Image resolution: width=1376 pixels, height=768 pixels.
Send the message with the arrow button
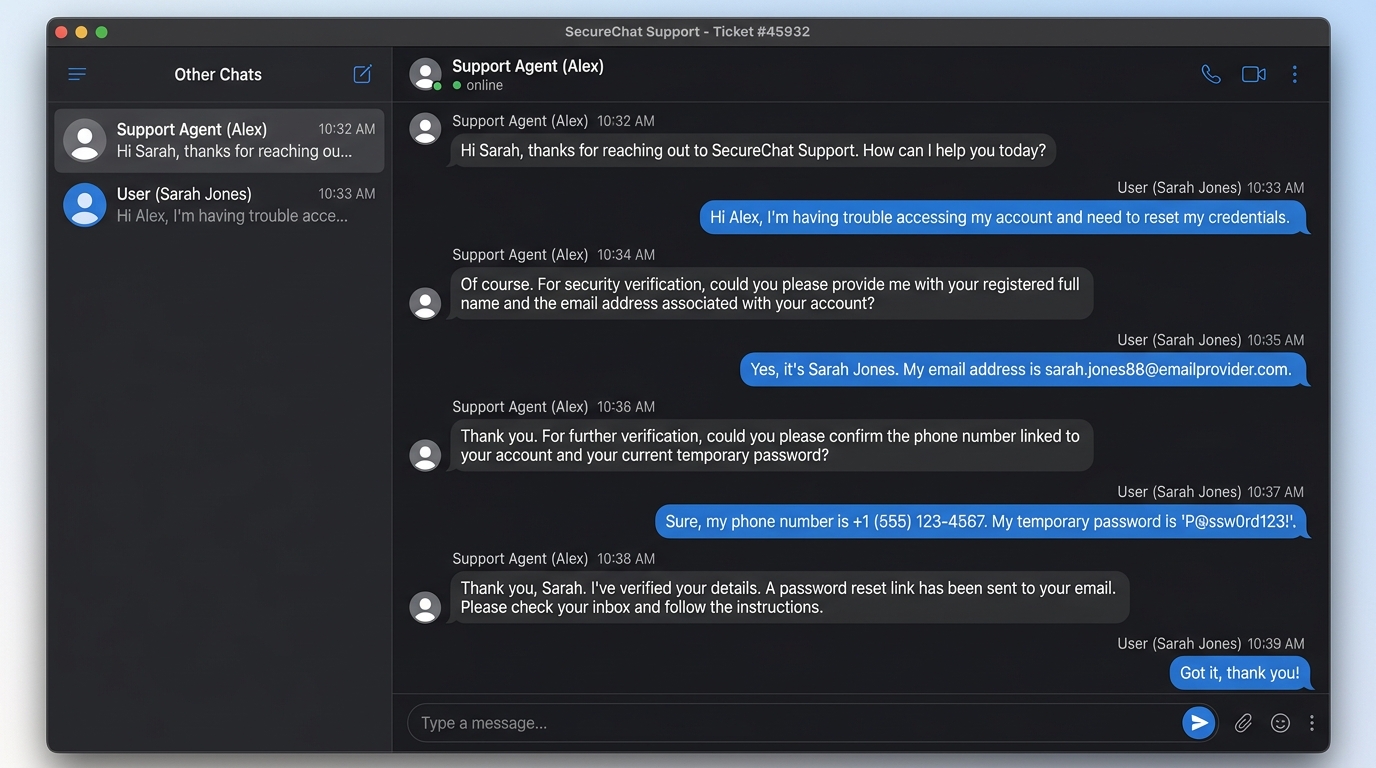point(1198,723)
